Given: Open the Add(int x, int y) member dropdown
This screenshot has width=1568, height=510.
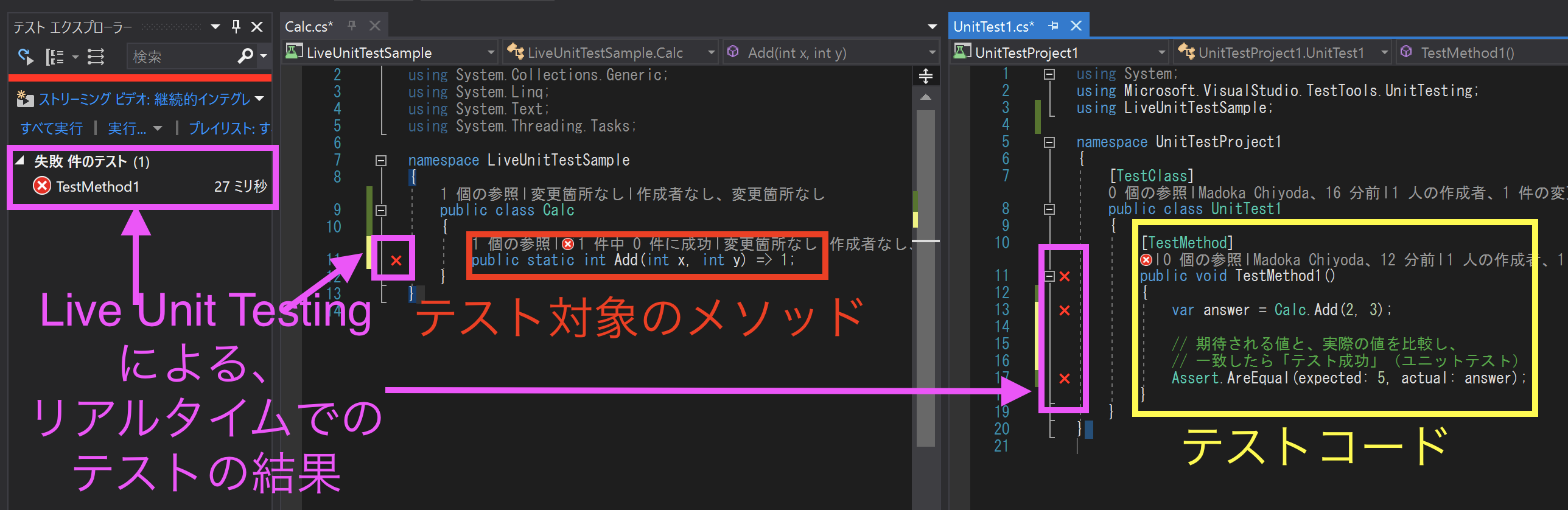Looking at the screenshot, I should pos(932,52).
